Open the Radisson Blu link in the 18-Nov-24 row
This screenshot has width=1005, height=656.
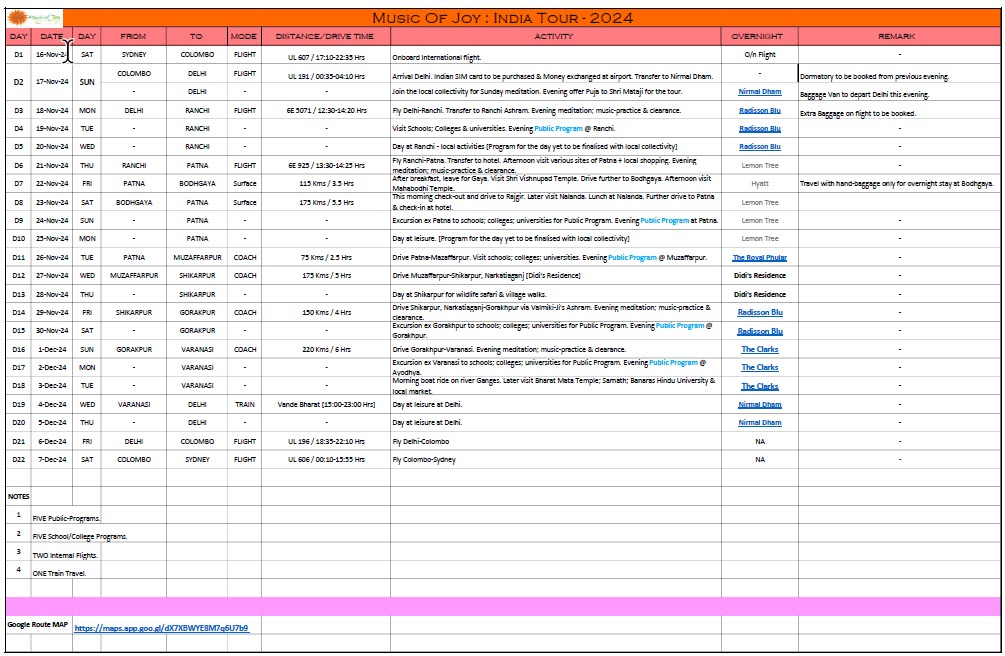[x=760, y=110]
